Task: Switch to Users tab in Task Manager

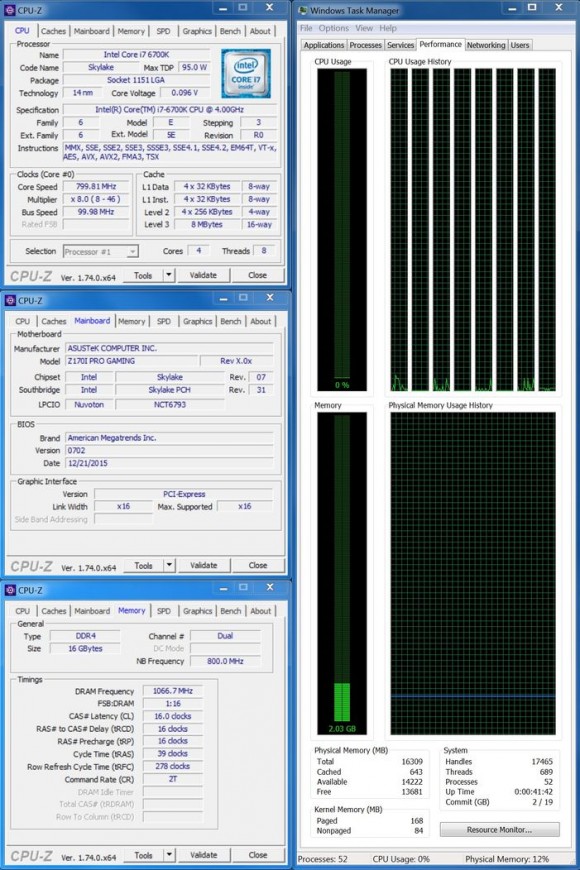Action: point(520,45)
